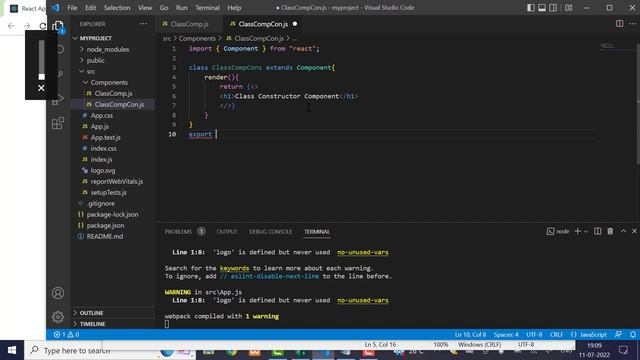This screenshot has width=640, height=360.
Task: Click errors and warnings status indicator
Action: (x=66, y=334)
